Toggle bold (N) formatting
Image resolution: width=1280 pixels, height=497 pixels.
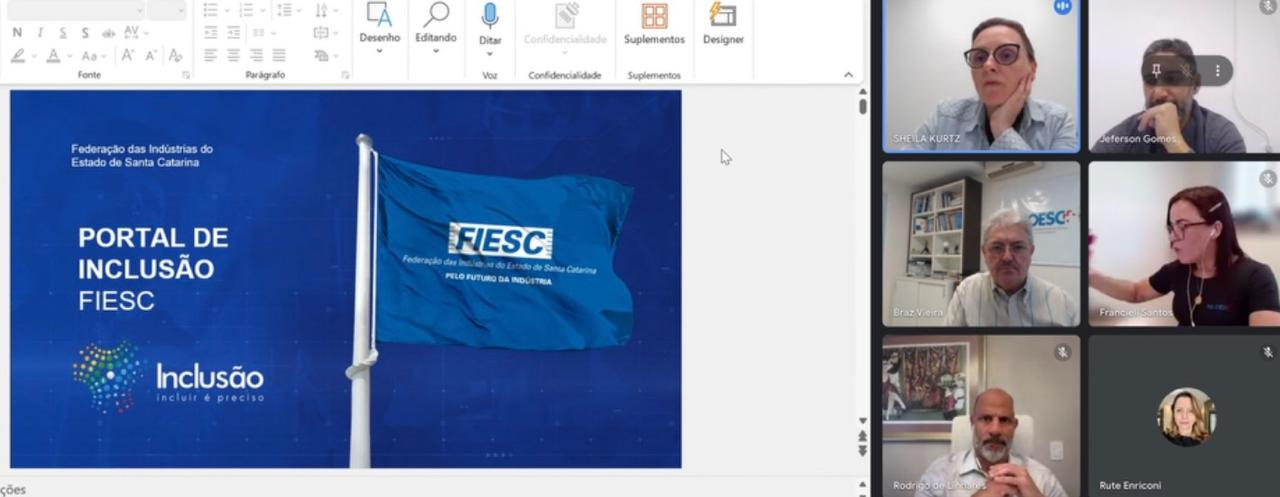[x=17, y=33]
